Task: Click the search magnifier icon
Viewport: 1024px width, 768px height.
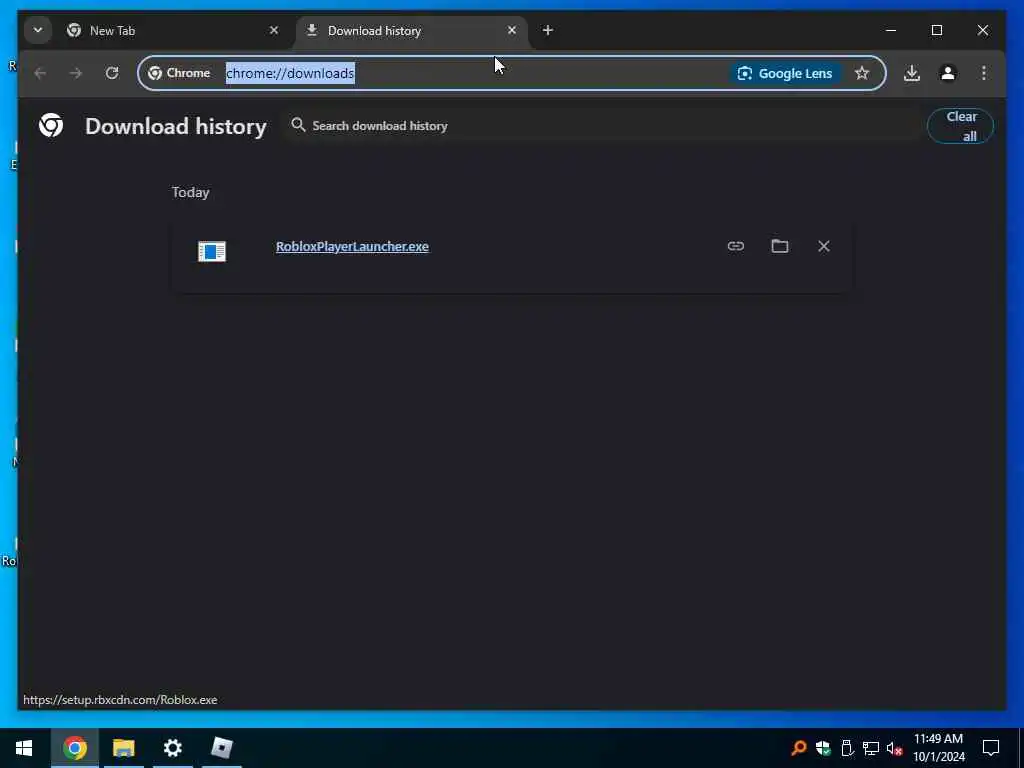Action: click(298, 125)
